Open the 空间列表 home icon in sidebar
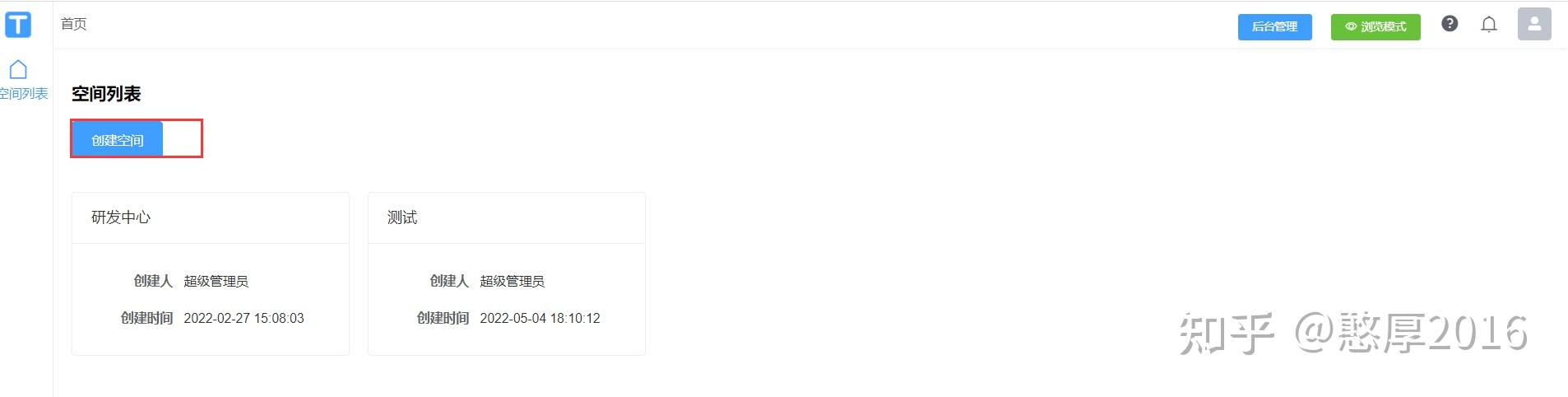Image resolution: width=1568 pixels, height=397 pixels. [18, 69]
